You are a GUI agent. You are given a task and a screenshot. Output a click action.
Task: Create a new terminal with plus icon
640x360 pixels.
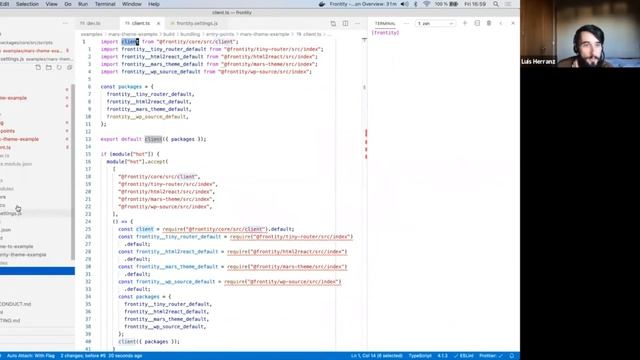(464, 23)
